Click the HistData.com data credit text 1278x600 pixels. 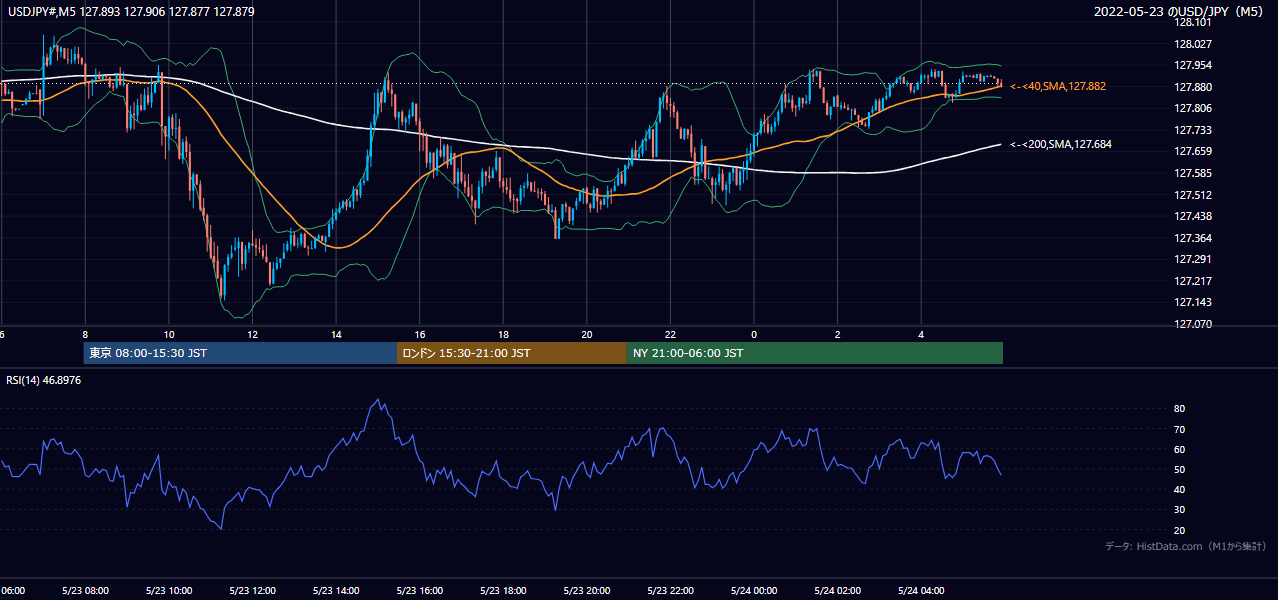pyautogui.click(x=1186, y=546)
